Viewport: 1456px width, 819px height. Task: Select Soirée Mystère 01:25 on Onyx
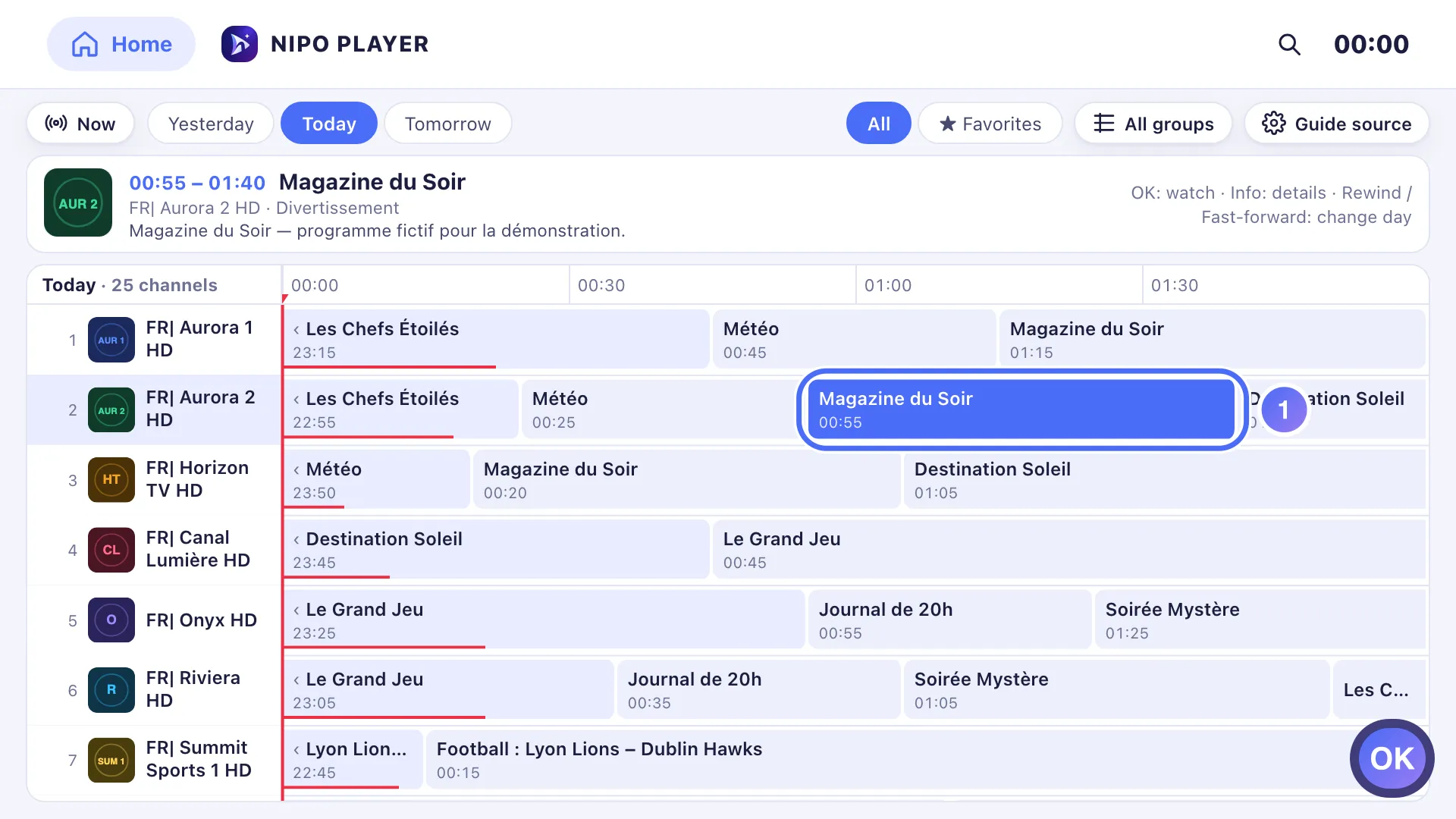point(1260,620)
